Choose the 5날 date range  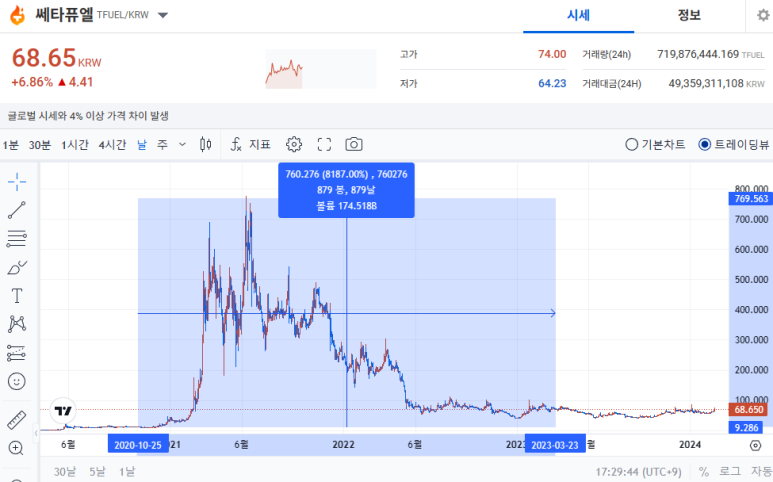[x=98, y=472]
